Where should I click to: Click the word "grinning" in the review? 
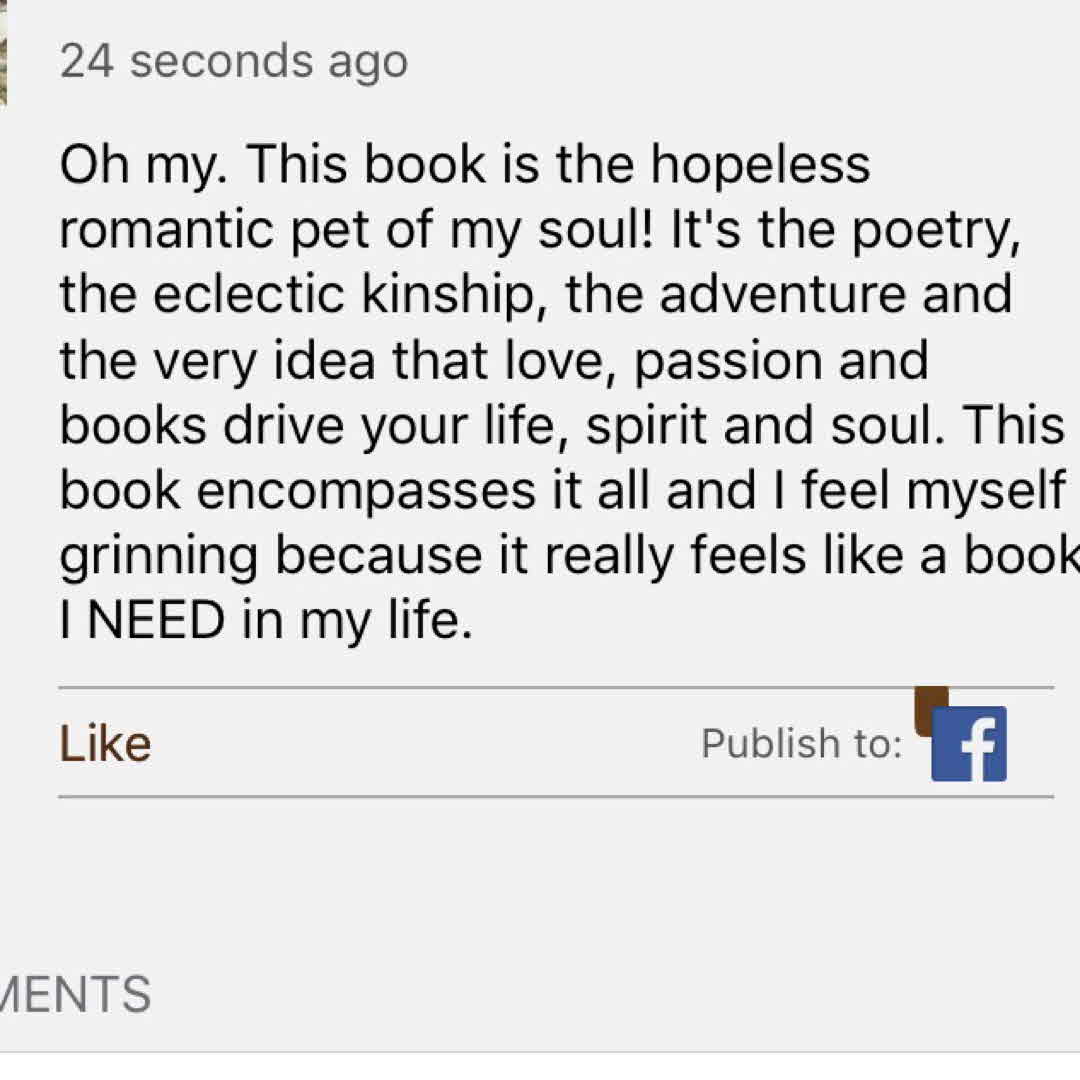click(x=159, y=557)
